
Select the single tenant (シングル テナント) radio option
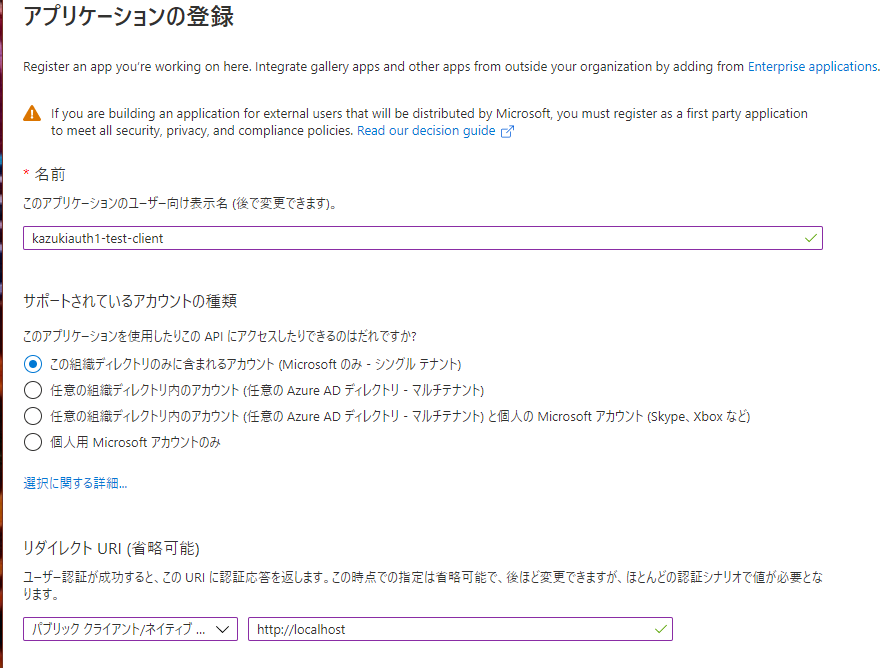[x=33, y=364]
